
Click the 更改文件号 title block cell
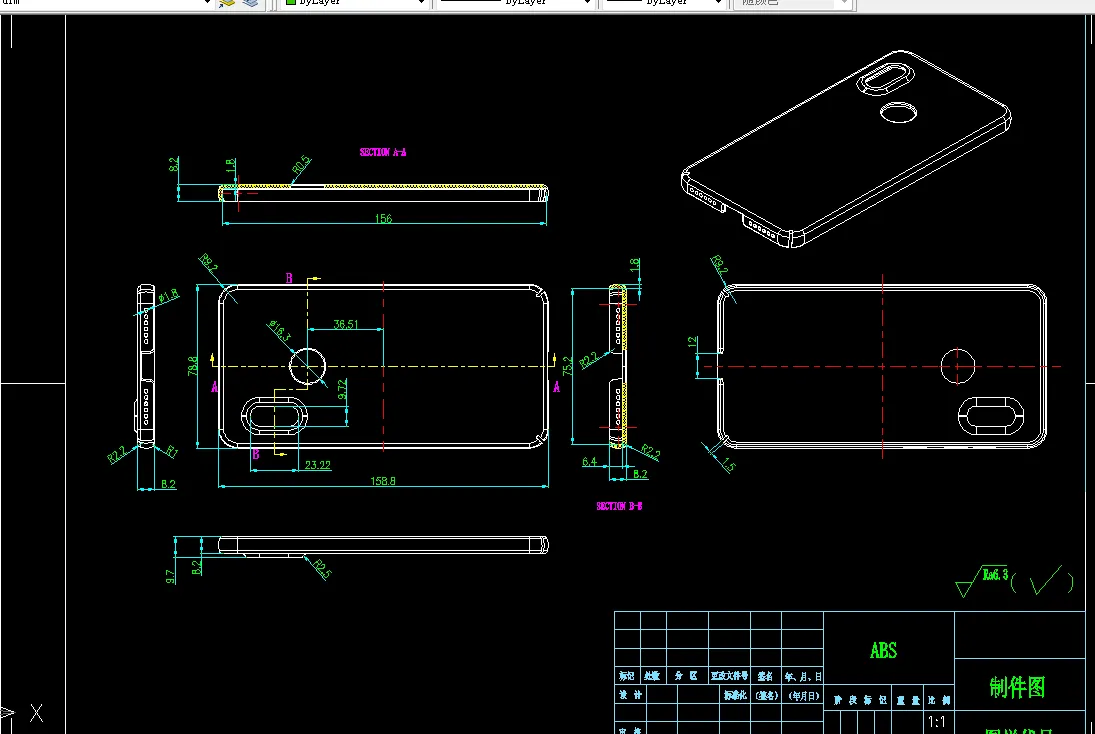coord(730,676)
